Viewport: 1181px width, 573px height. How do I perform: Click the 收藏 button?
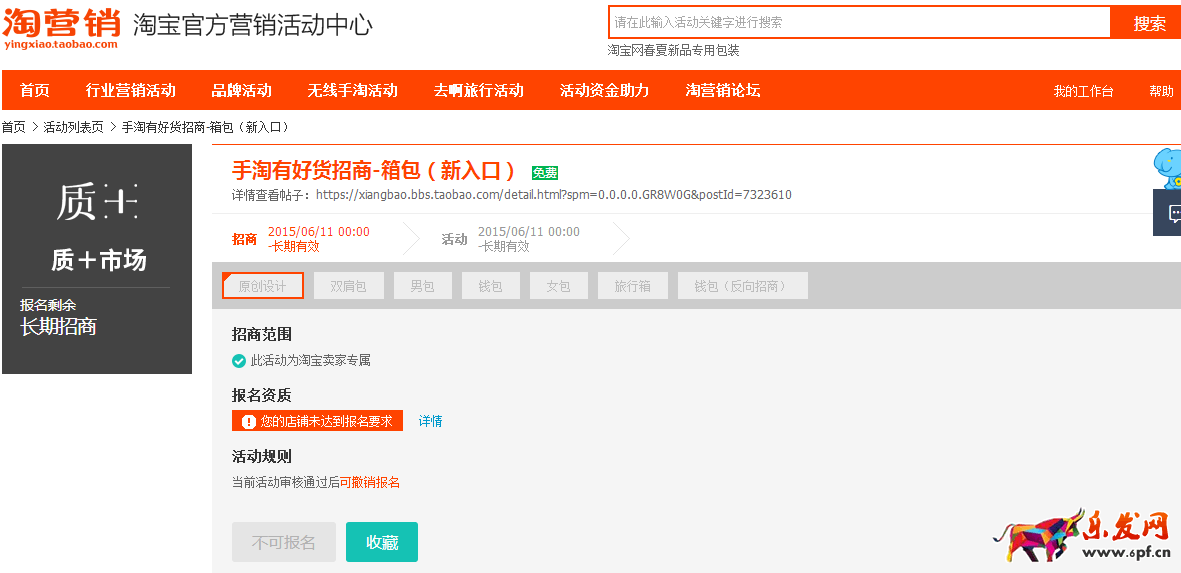[x=381, y=542]
